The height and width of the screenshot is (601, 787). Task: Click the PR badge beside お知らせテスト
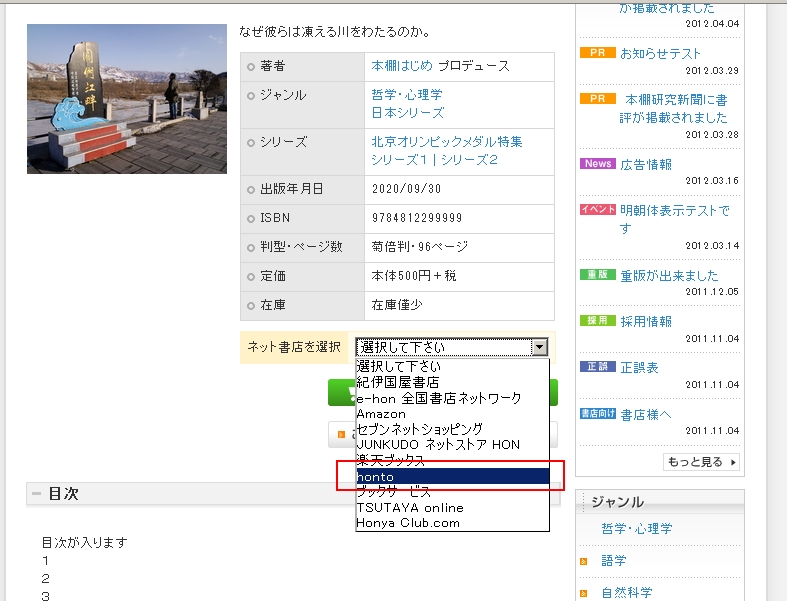coord(597,53)
